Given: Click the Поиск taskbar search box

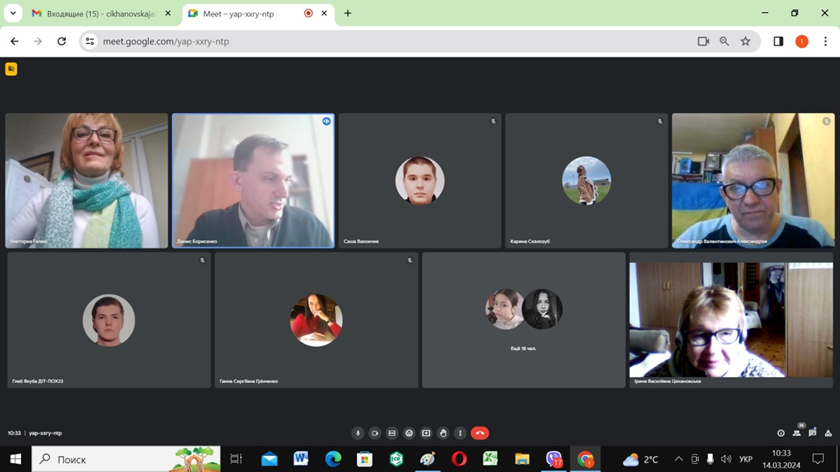Looking at the screenshot, I should point(126,459).
